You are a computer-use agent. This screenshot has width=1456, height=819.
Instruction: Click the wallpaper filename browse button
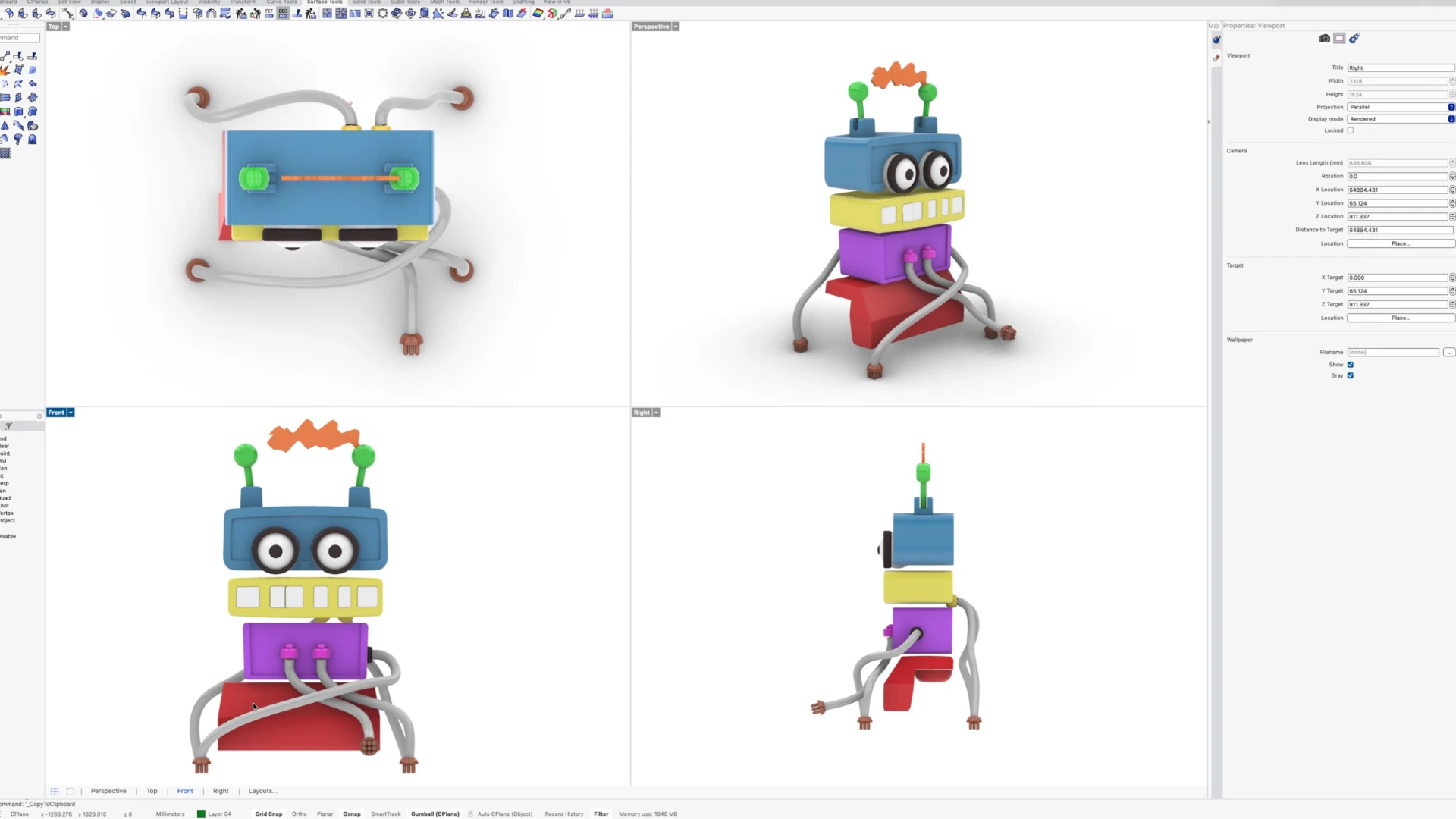[x=1449, y=352]
